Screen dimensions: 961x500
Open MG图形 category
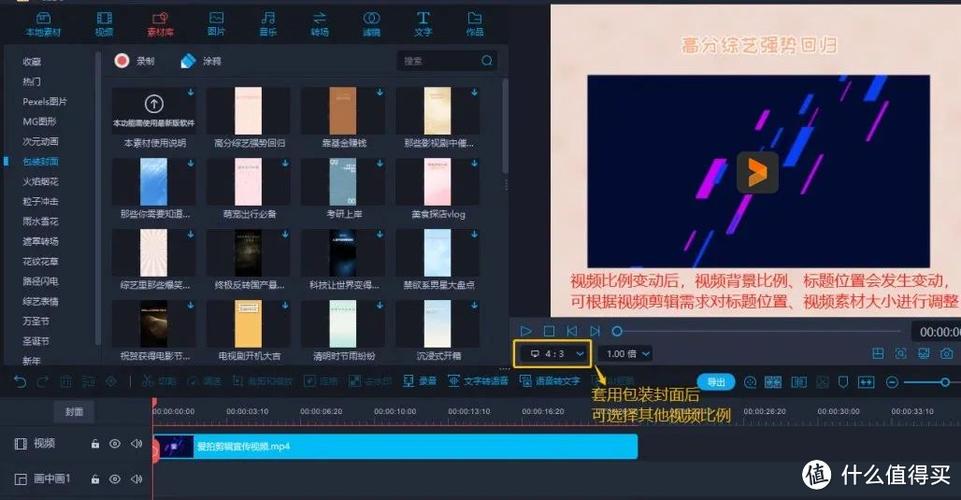click(39, 121)
